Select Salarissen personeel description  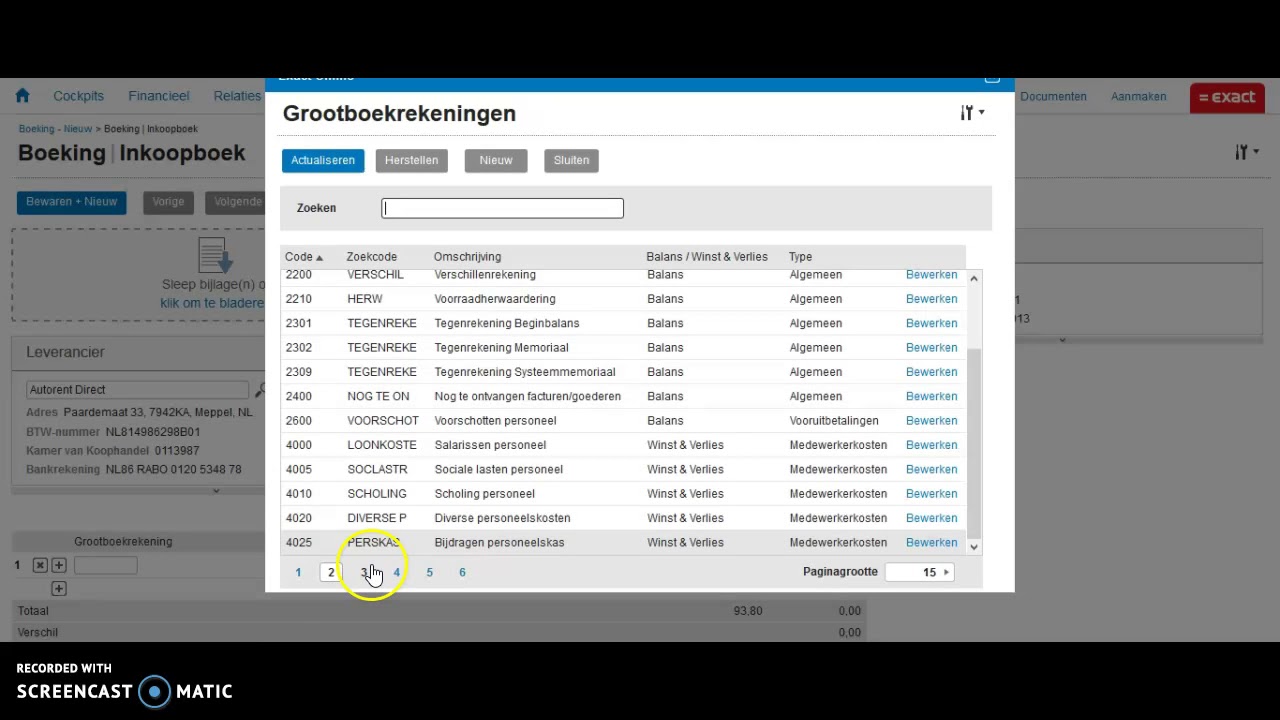(490, 445)
